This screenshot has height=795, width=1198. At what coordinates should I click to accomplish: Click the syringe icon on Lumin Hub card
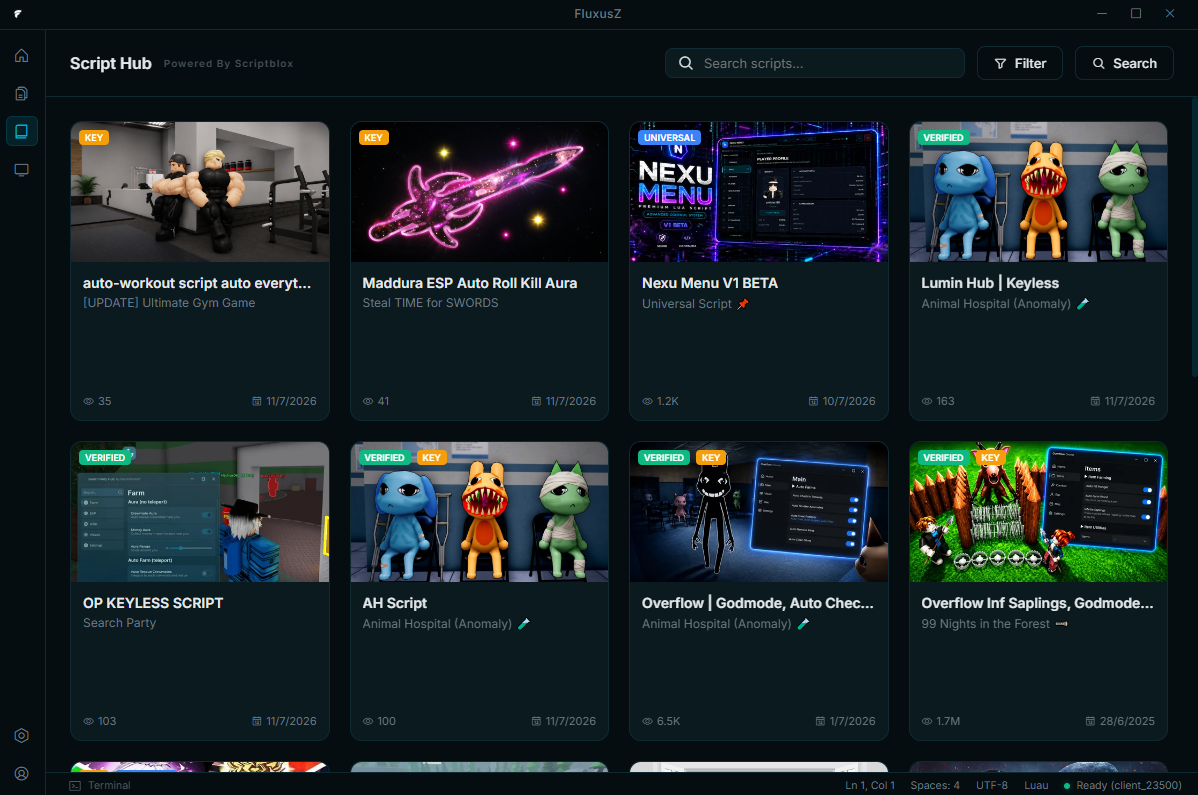(1083, 304)
